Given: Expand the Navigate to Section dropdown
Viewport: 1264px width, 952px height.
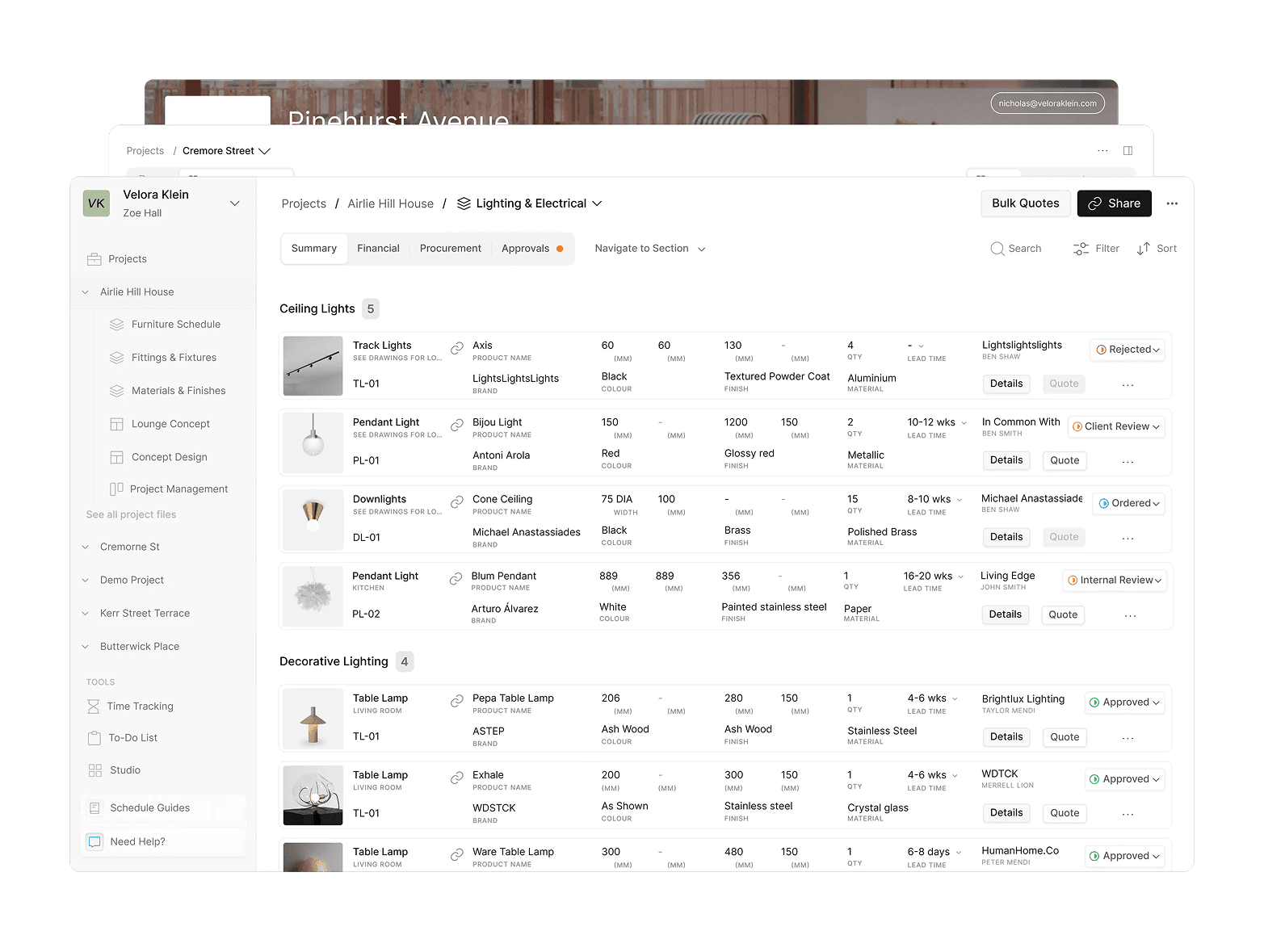Looking at the screenshot, I should (649, 249).
